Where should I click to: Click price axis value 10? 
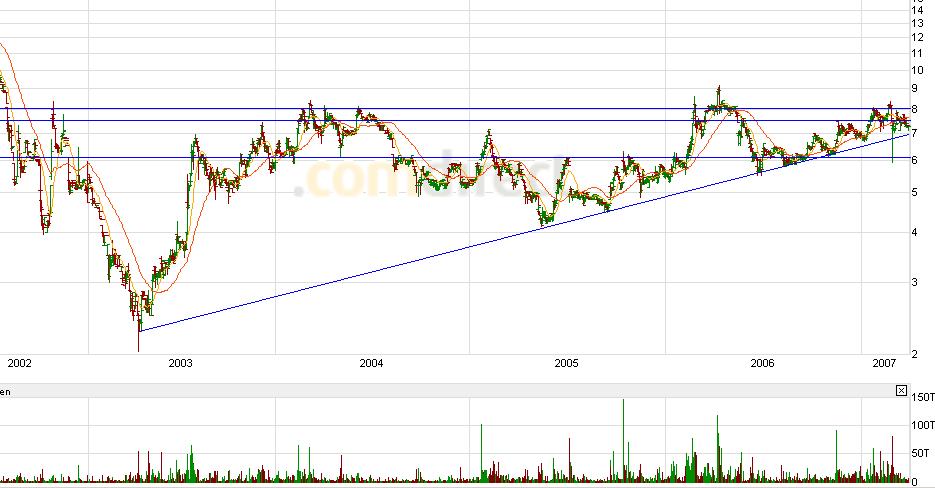click(918, 70)
